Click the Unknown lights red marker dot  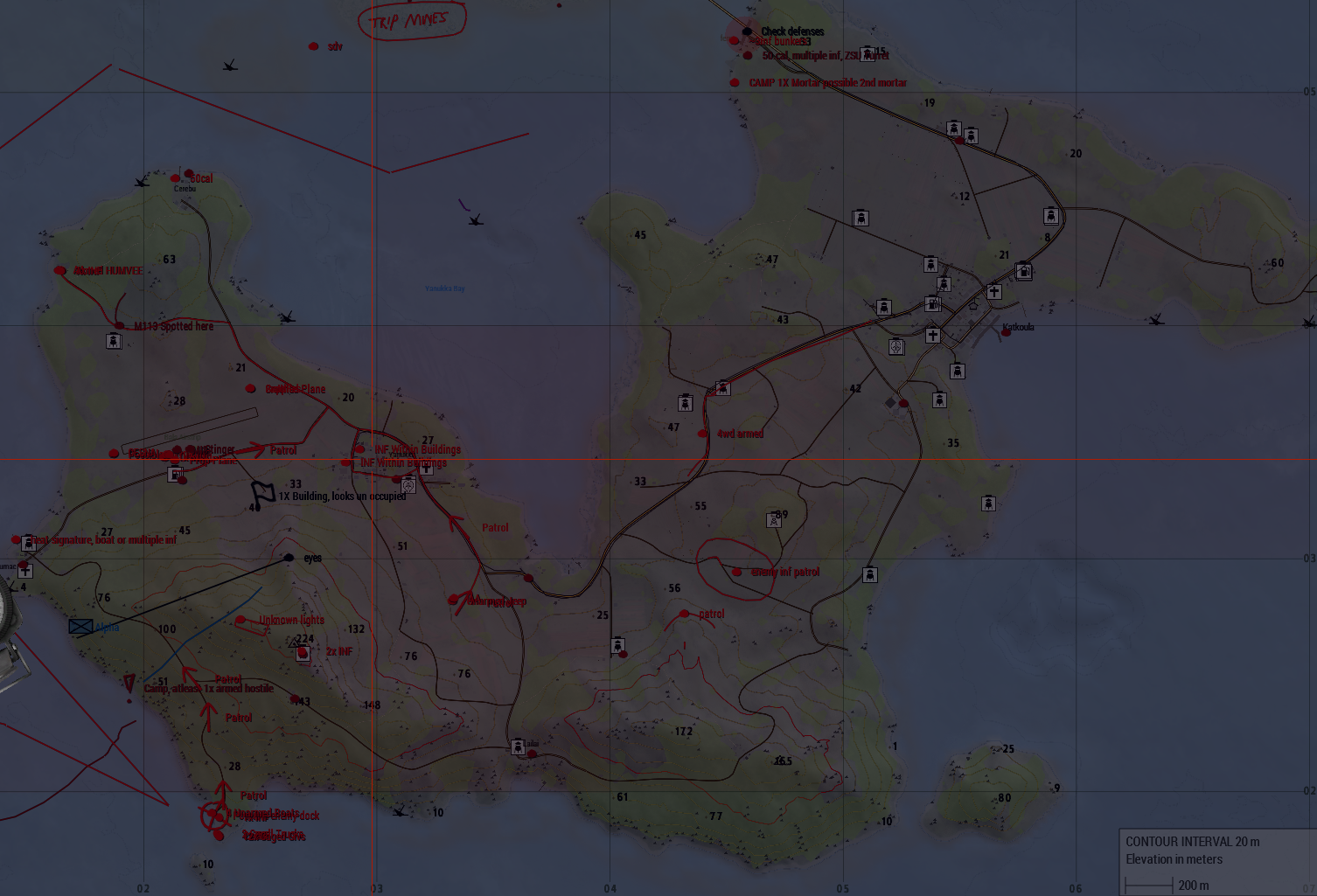click(240, 621)
